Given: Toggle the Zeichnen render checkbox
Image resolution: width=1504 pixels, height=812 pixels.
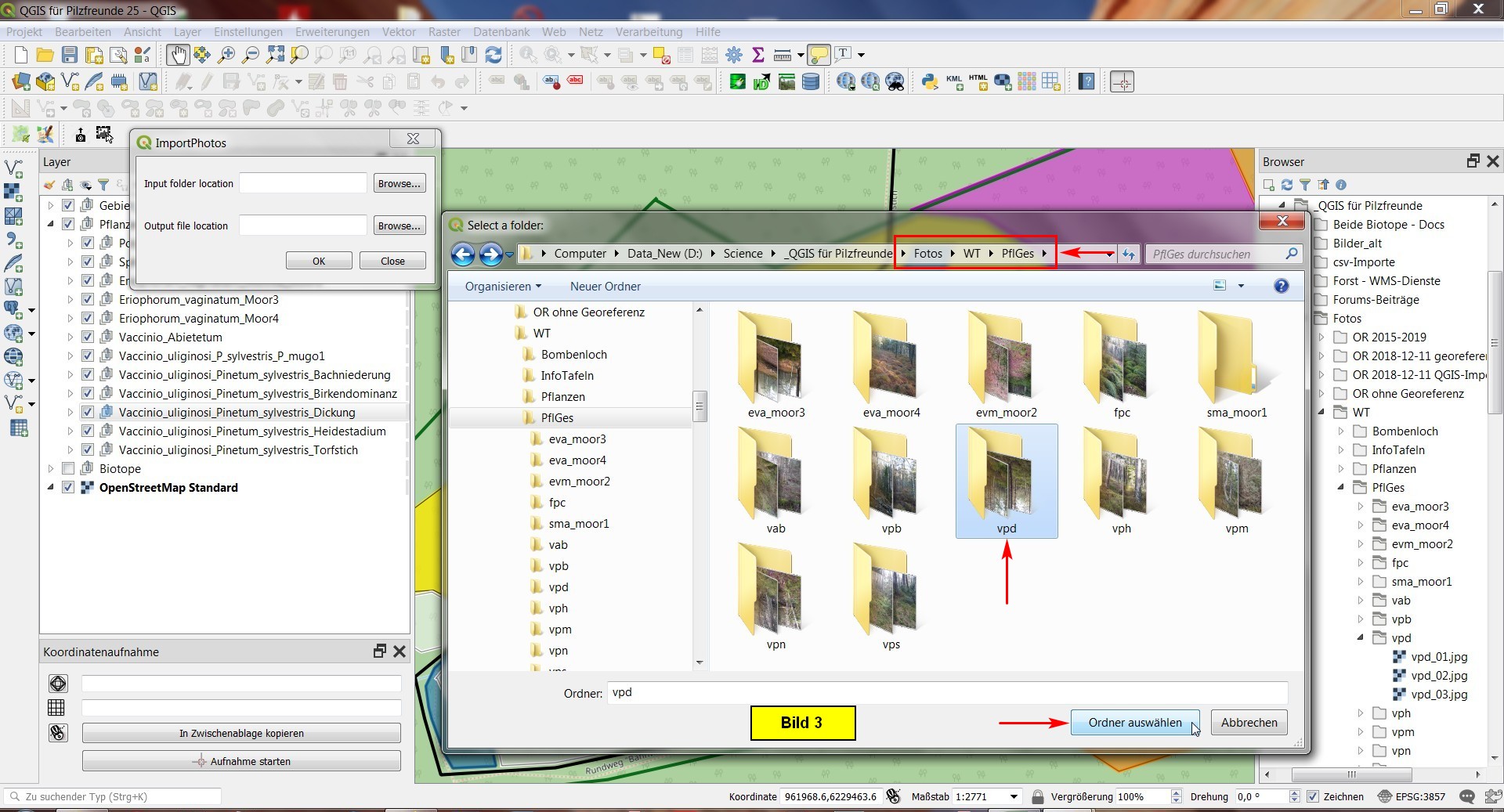Looking at the screenshot, I should click(x=1314, y=796).
